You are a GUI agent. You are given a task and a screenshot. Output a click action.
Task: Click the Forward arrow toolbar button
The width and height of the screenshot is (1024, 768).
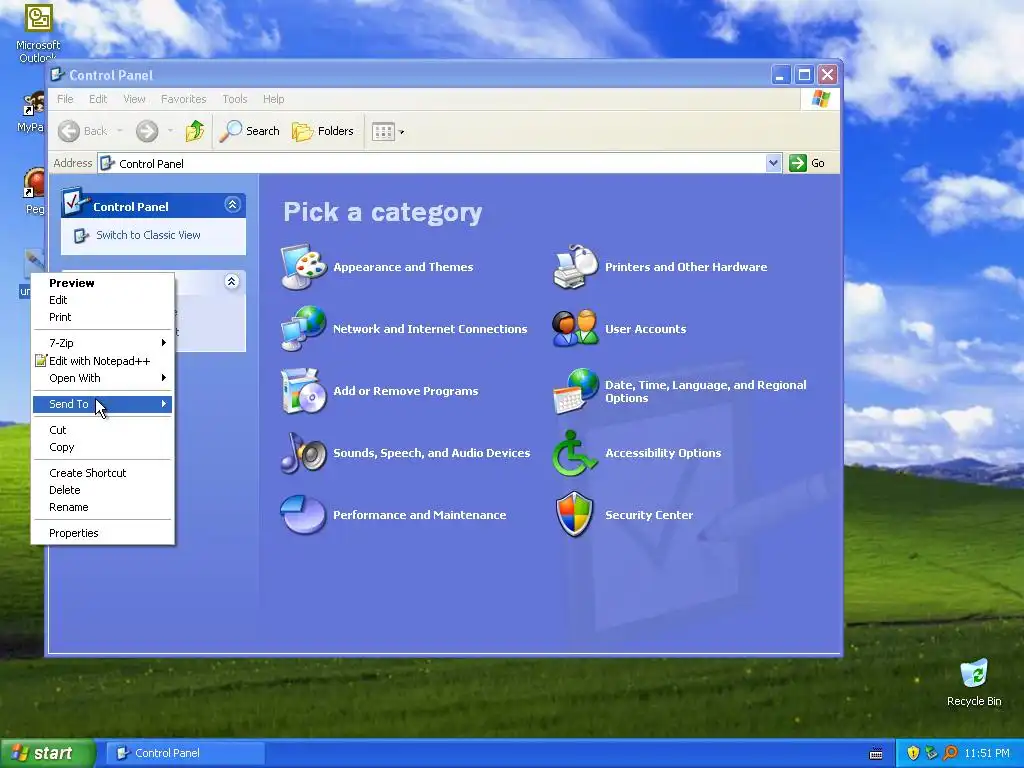click(x=147, y=131)
